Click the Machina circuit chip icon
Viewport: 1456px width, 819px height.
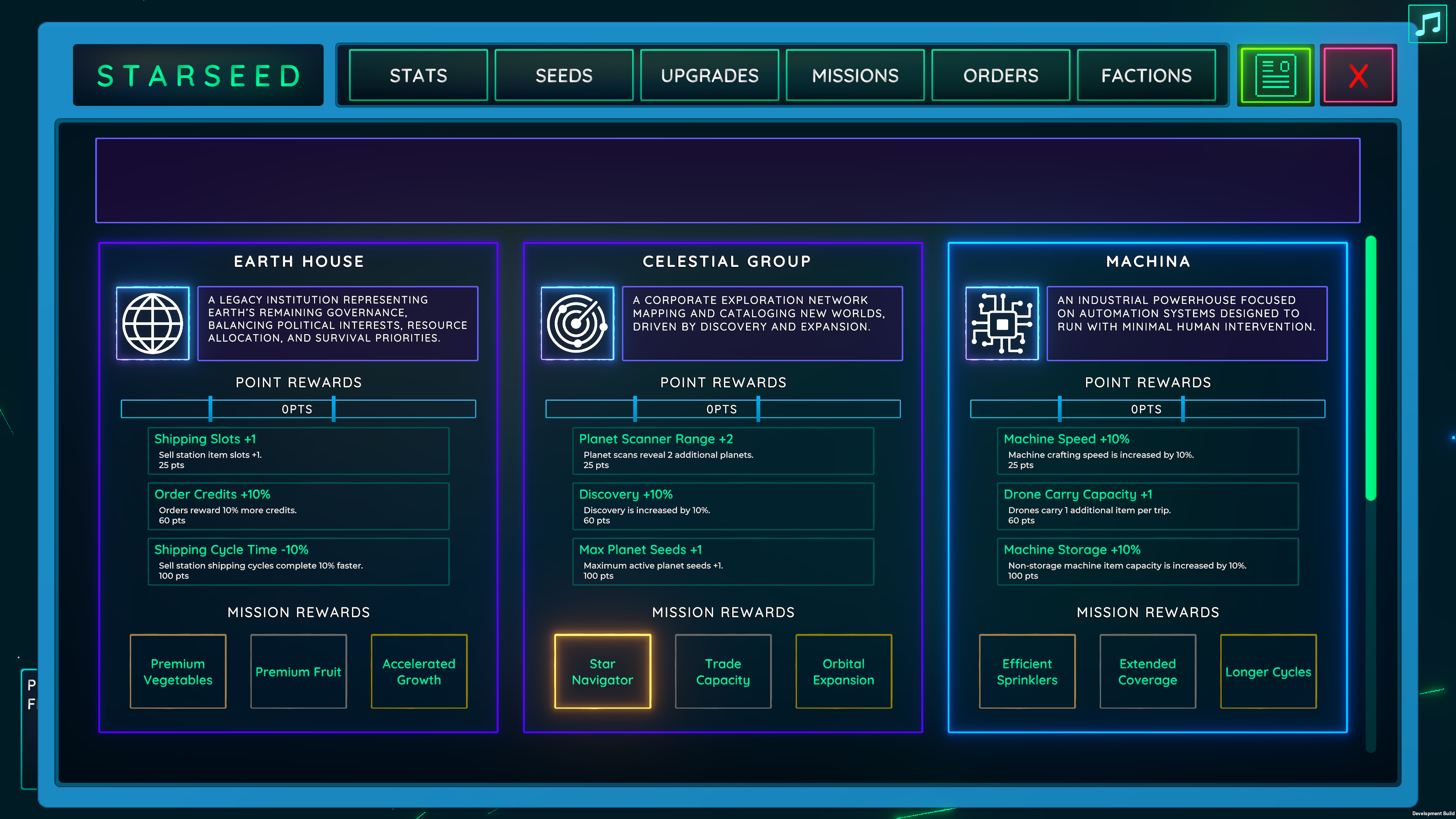click(1001, 323)
